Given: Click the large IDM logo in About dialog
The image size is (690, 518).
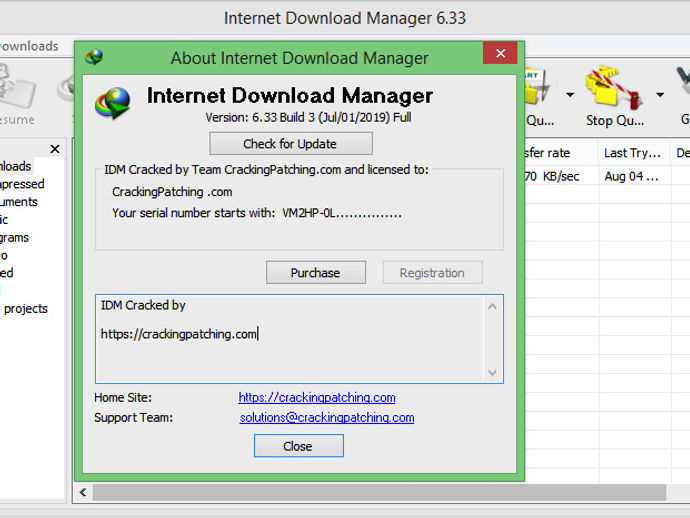Looking at the screenshot, I should click(113, 103).
